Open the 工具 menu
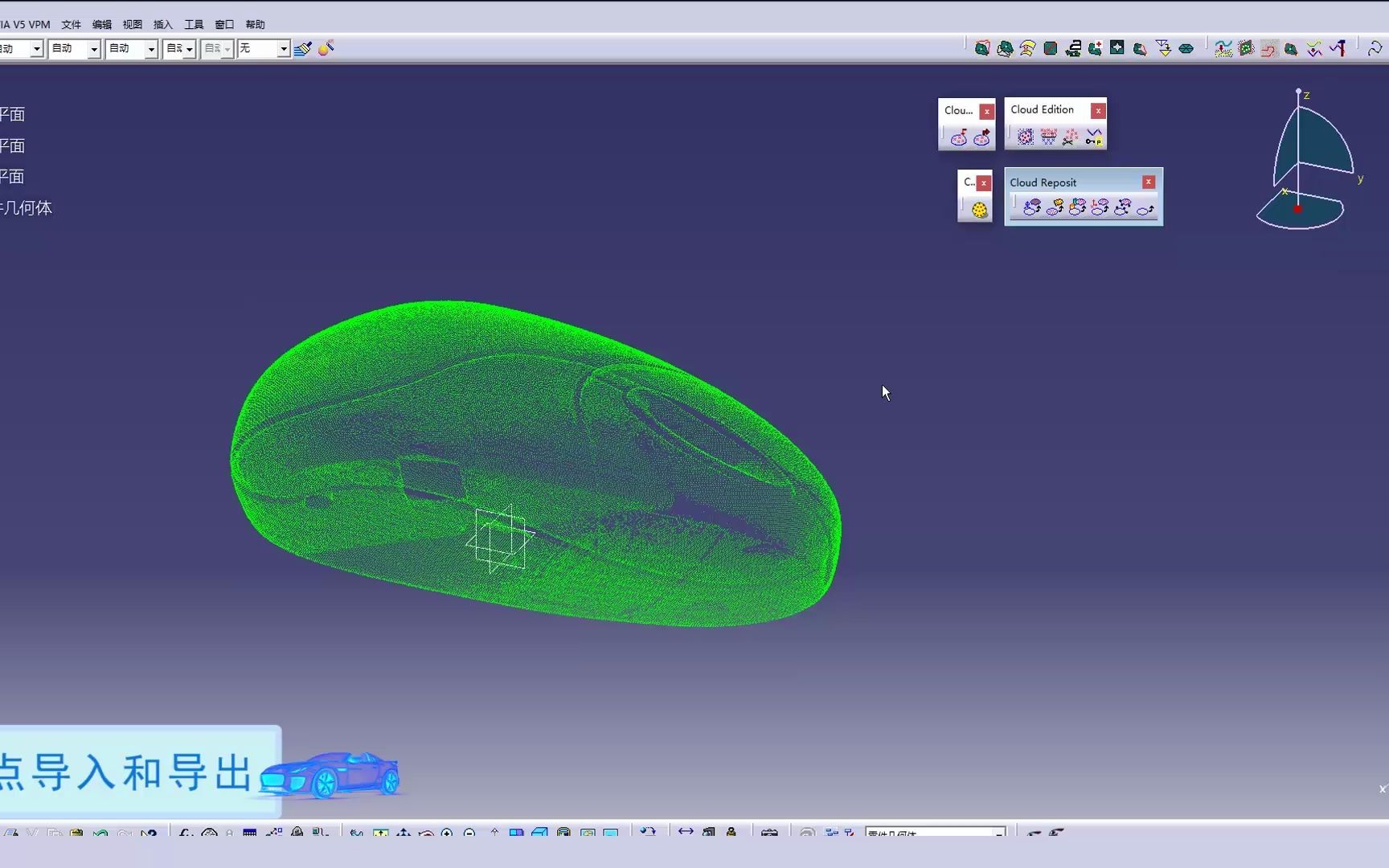 pos(194,25)
